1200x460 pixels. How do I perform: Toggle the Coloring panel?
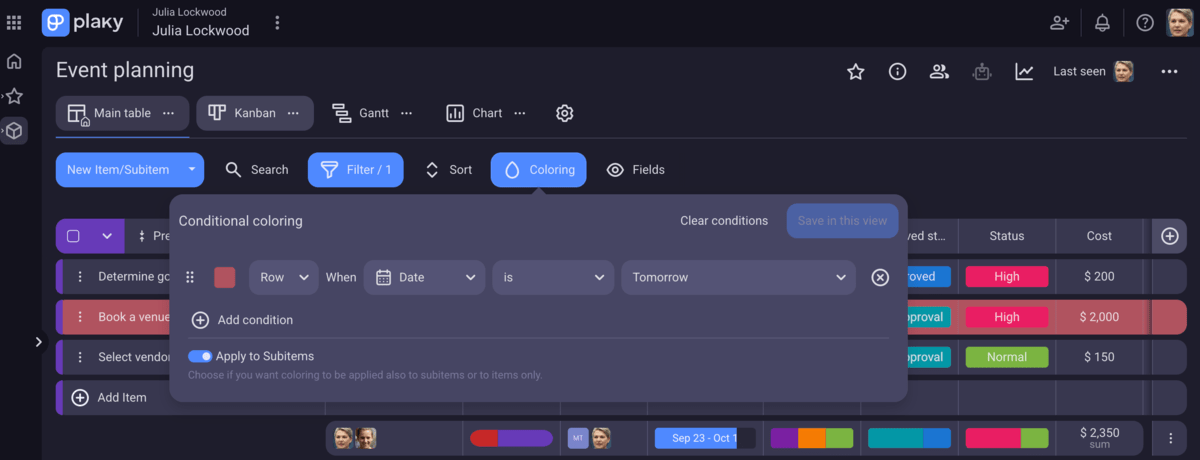pos(538,170)
